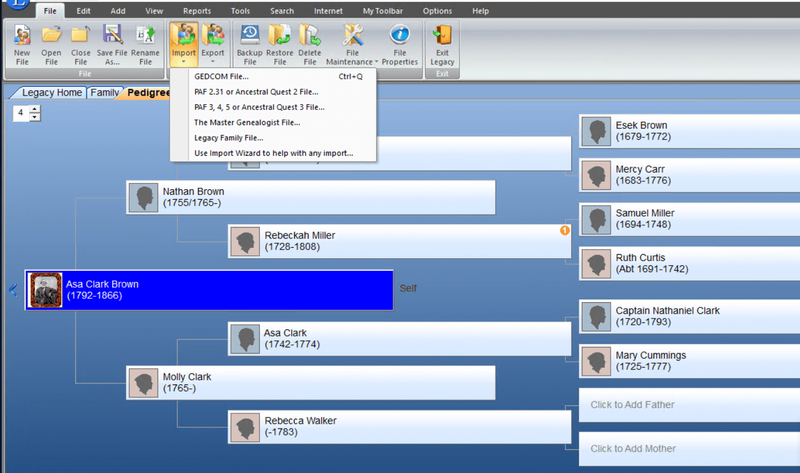Screen dimensions: 800x473
Task: Choose PAF 3, 4, 5 or Ancestral Quest 3 File
Action: pos(273,107)
